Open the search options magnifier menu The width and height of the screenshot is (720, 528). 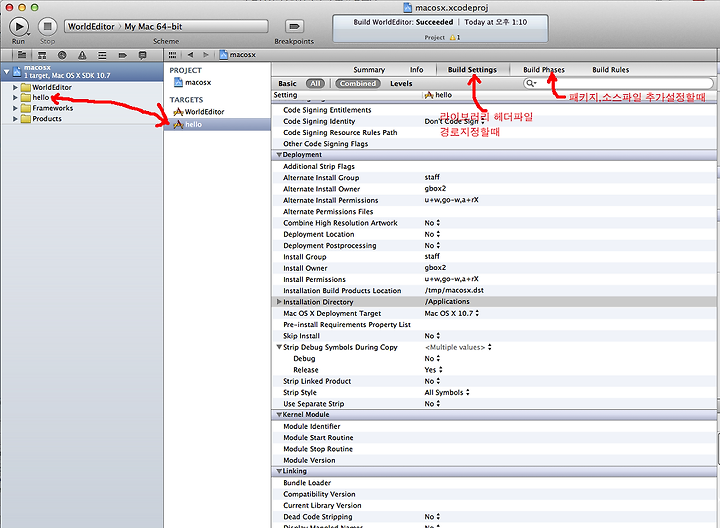coord(531,83)
